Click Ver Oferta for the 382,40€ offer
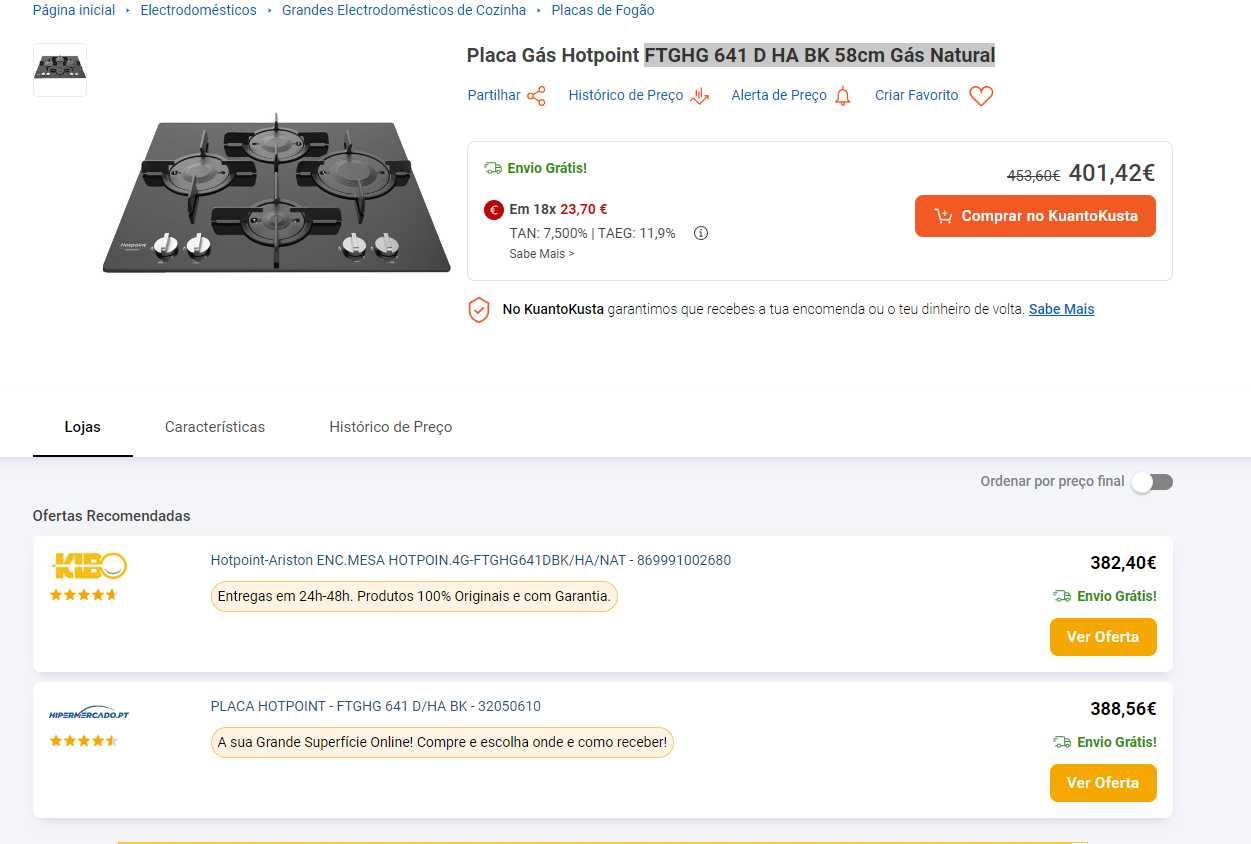 coord(1103,637)
